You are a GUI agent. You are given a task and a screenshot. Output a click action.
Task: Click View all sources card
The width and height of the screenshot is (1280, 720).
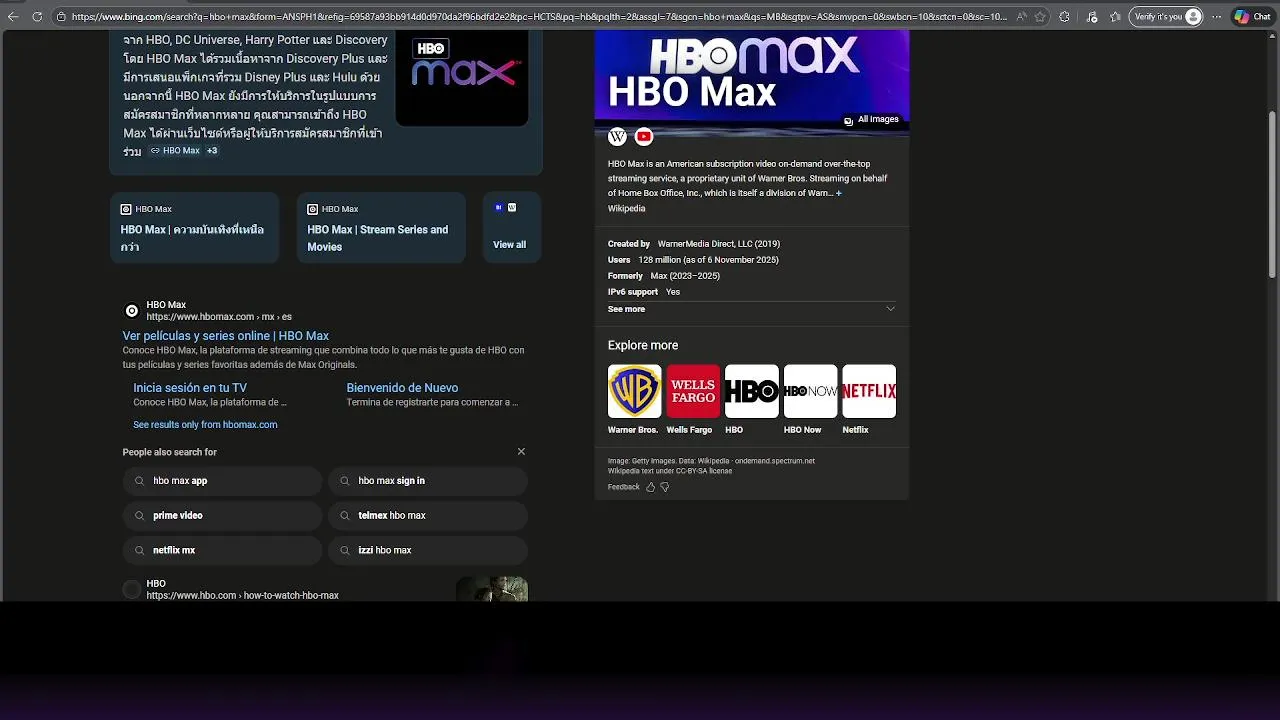511,228
